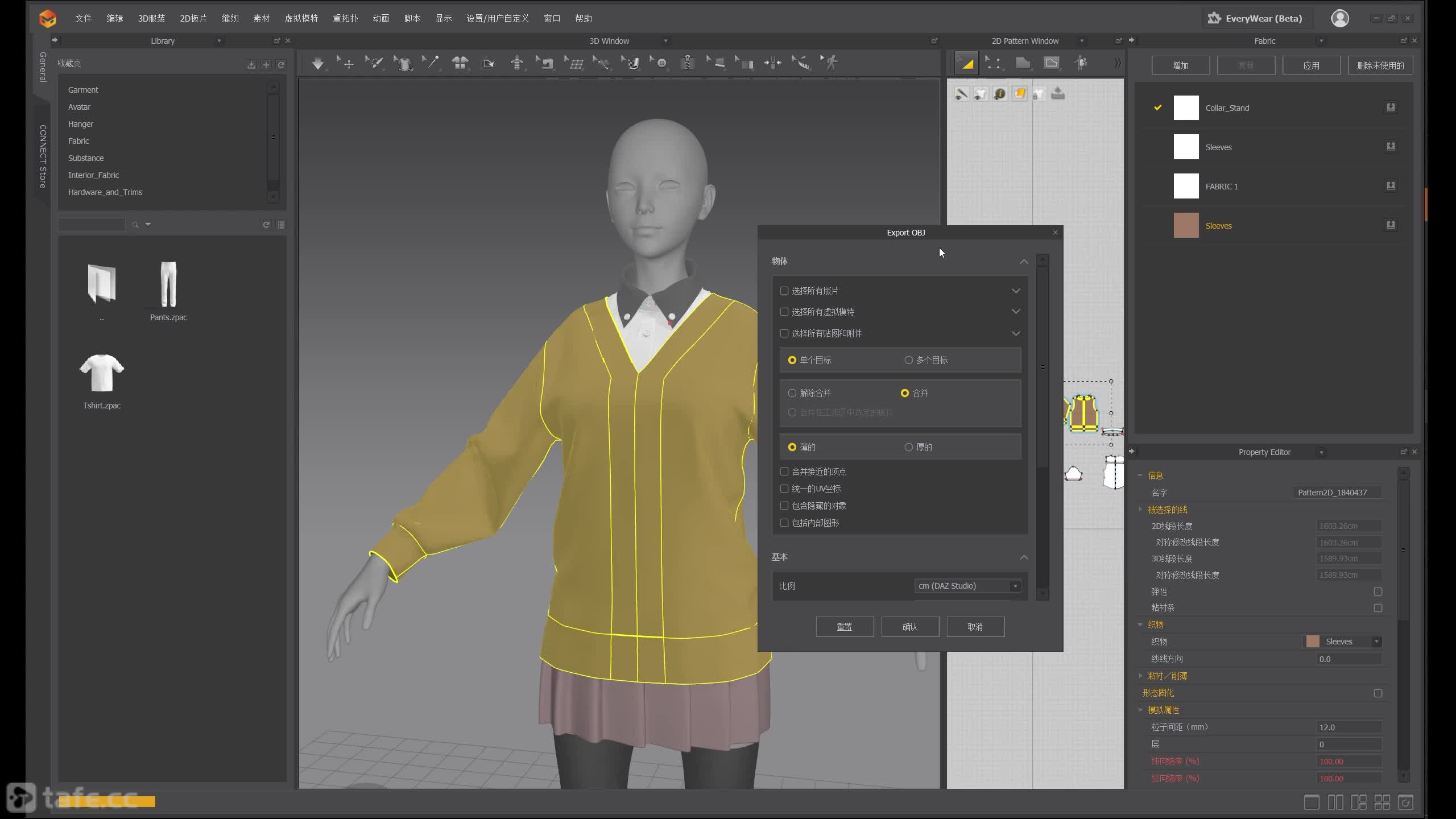Click the add folder plus icon in Library

click(x=266, y=65)
